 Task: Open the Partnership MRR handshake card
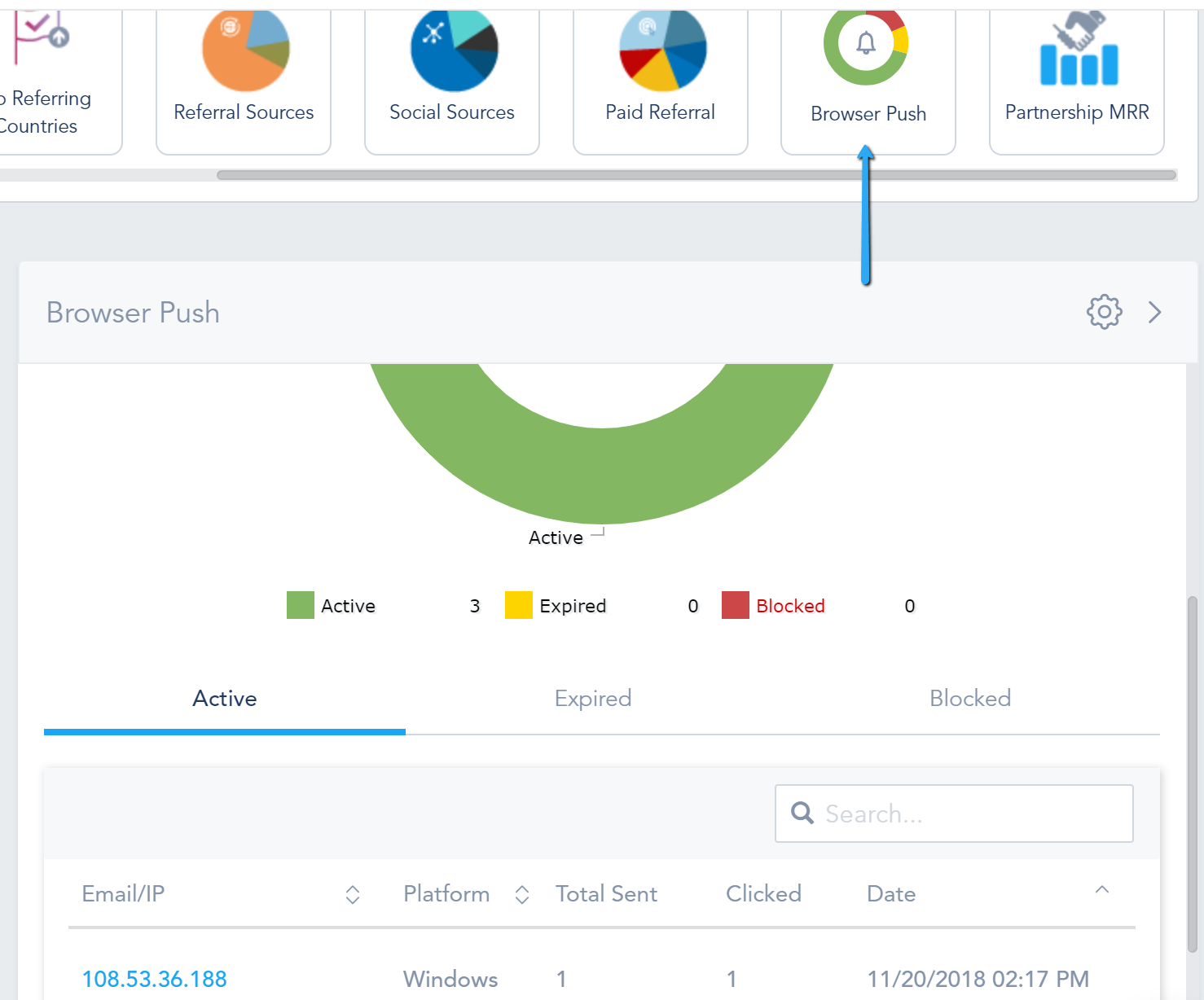[1077, 80]
